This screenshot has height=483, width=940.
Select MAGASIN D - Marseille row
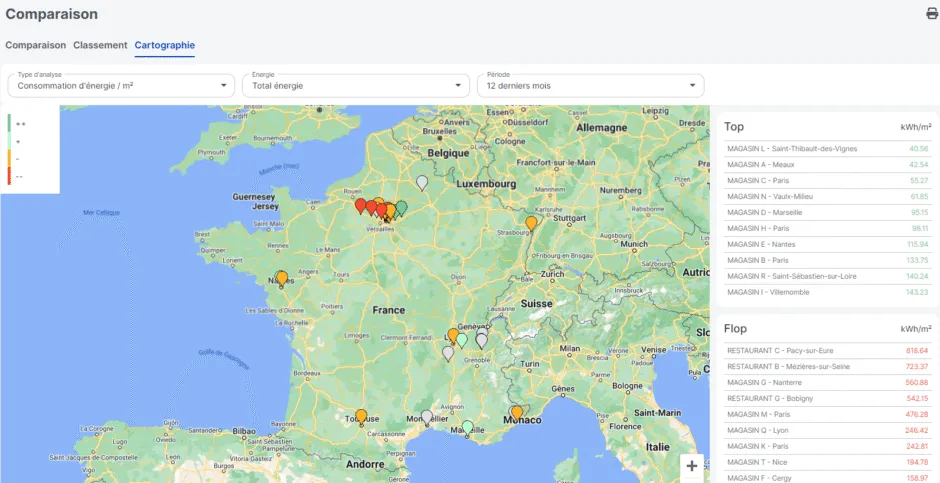tap(827, 213)
